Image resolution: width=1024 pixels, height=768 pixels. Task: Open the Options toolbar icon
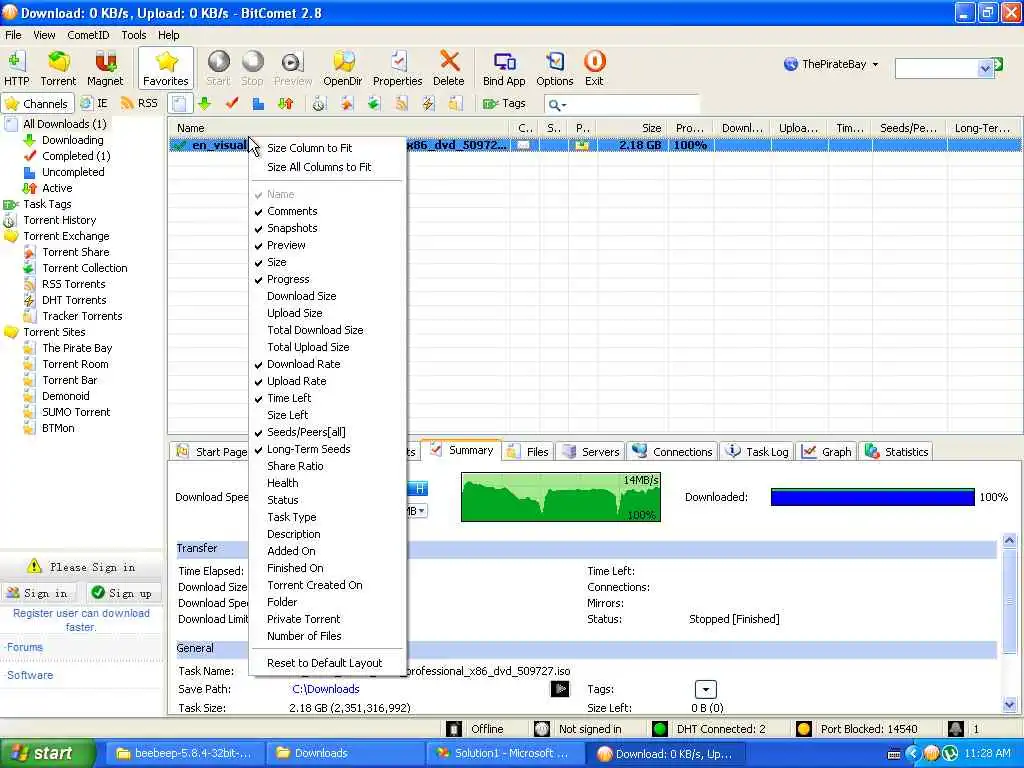[554, 68]
